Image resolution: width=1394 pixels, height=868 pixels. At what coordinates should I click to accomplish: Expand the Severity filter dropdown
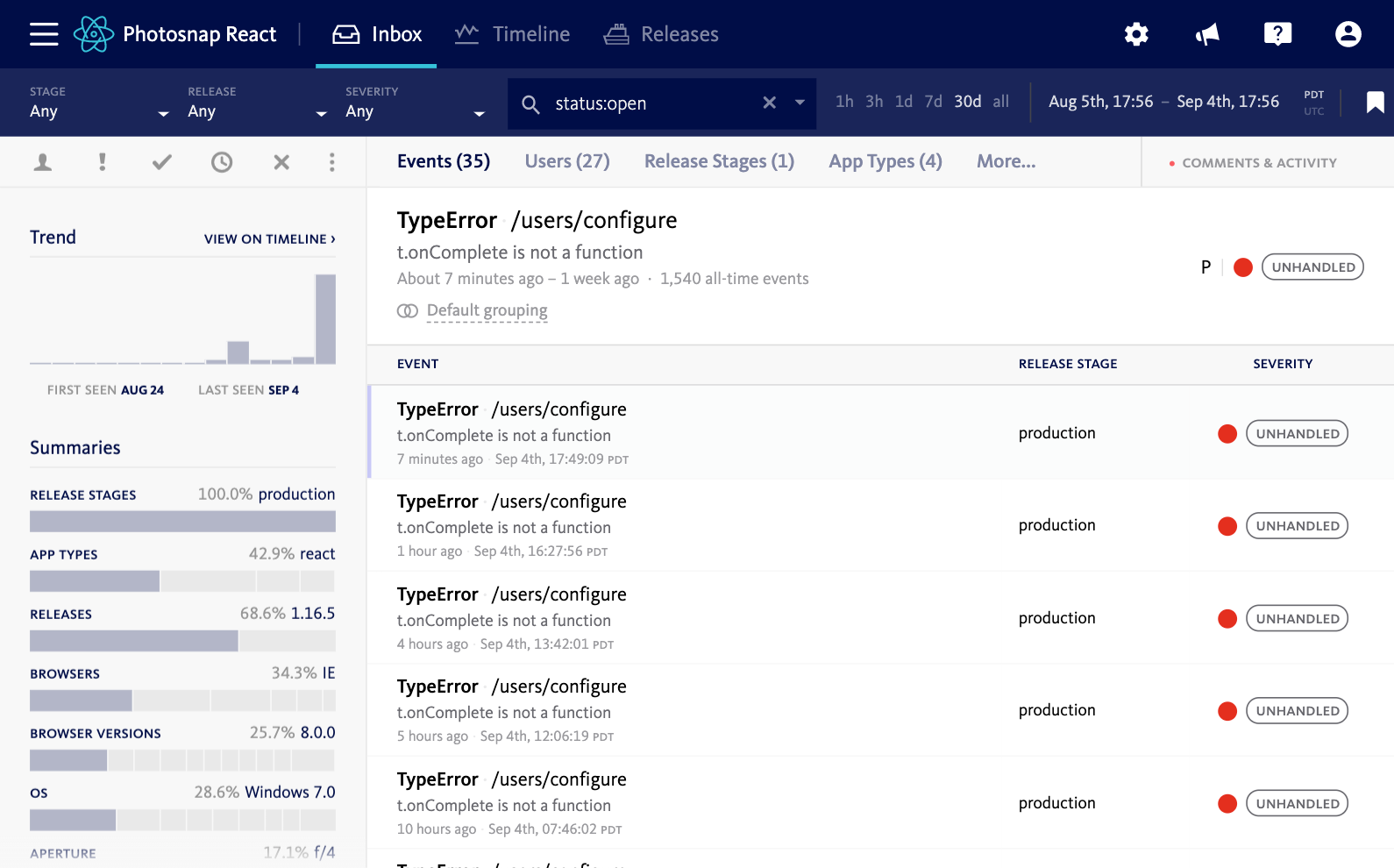pyautogui.click(x=415, y=103)
